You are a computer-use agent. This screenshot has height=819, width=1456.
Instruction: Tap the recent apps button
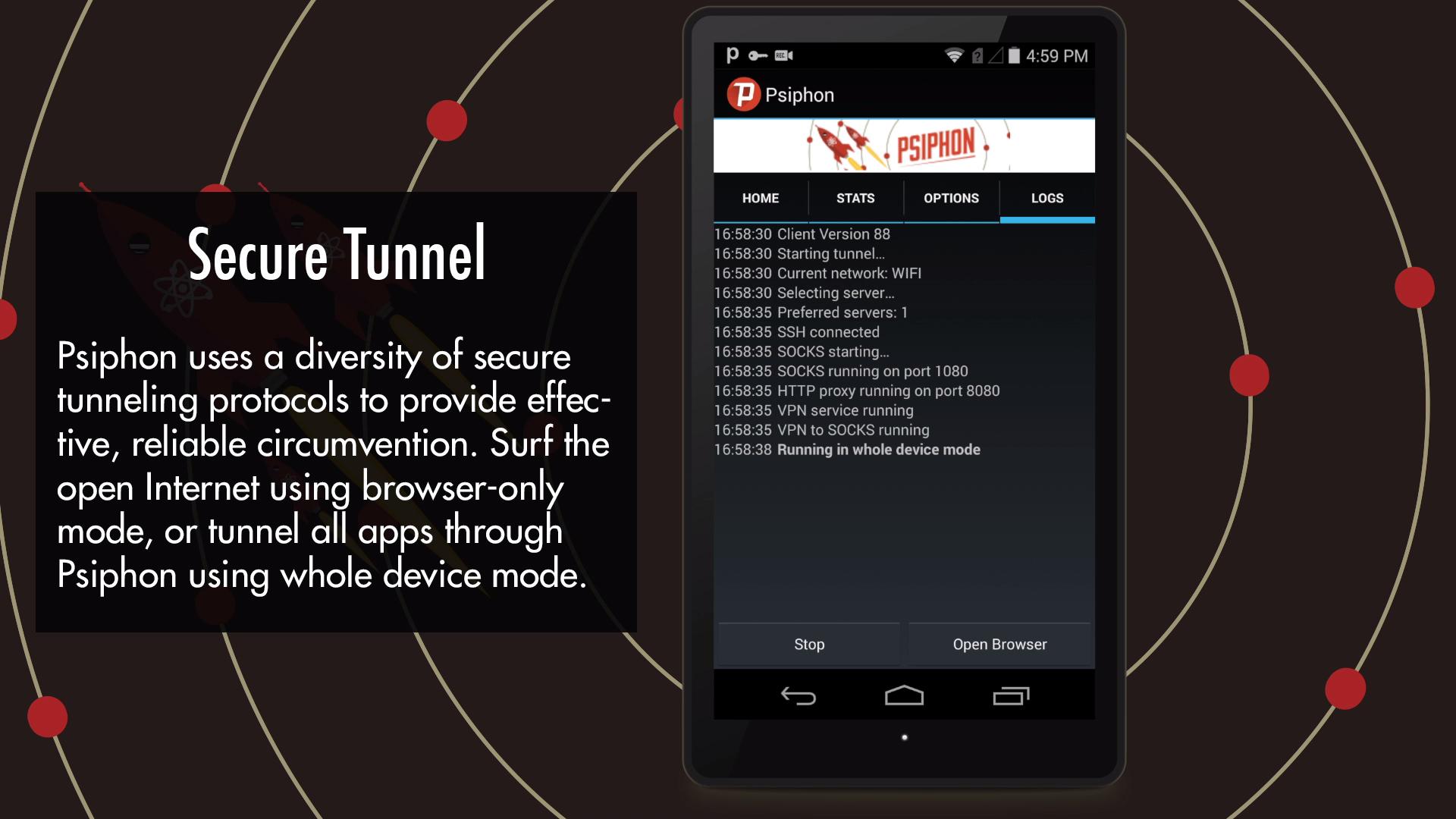pos(1010,697)
